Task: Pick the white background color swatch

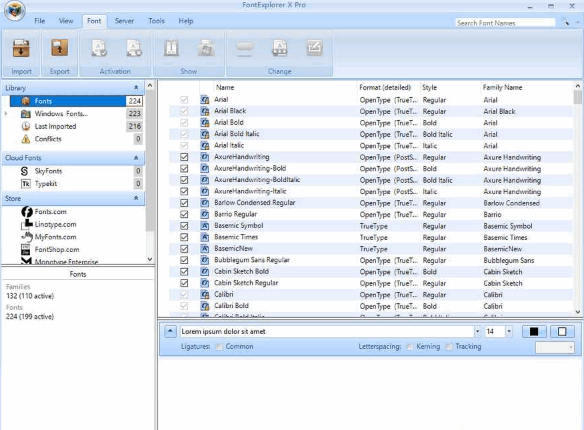Action: click(562, 331)
